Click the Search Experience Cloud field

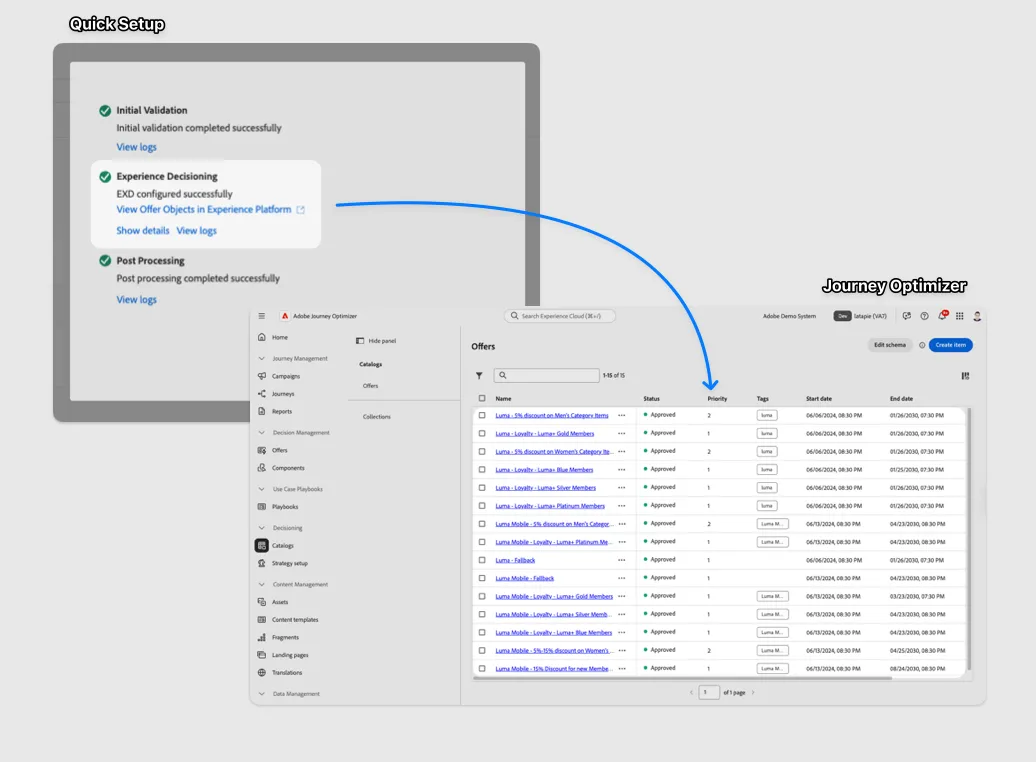click(x=560, y=316)
